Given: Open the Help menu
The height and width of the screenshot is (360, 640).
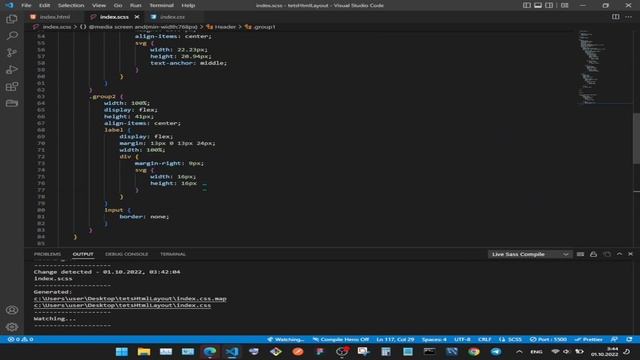Looking at the screenshot, I should [x=188, y=5].
